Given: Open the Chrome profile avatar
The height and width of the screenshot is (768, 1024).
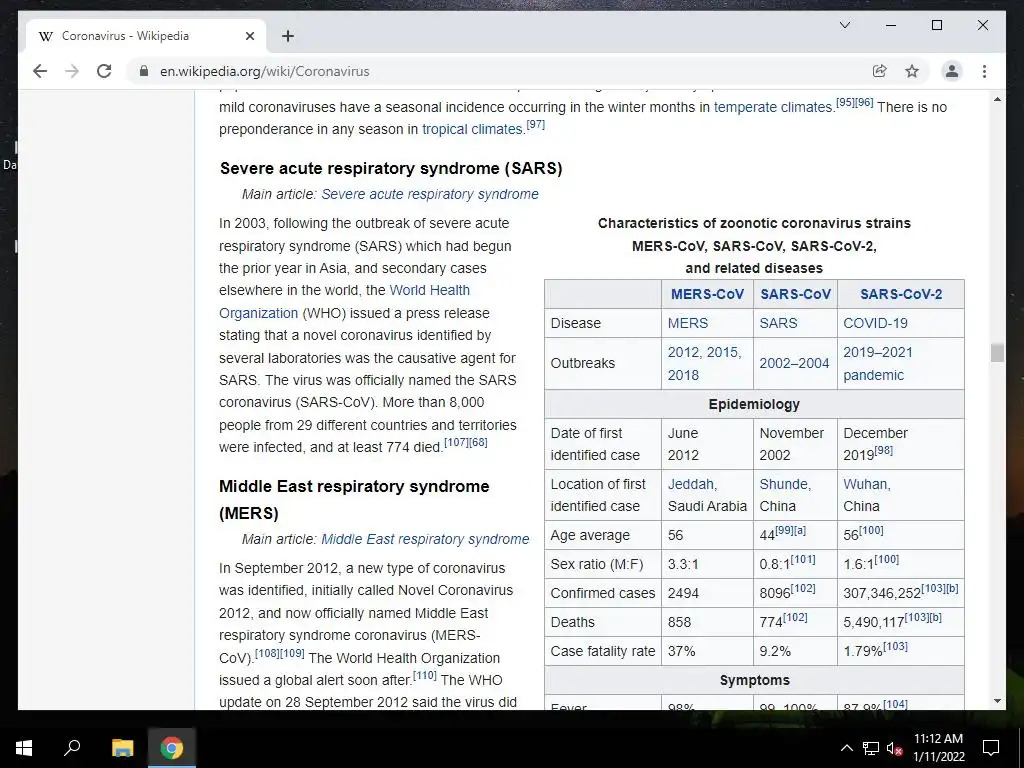Looking at the screenshot, I should [x=952, y=71].
